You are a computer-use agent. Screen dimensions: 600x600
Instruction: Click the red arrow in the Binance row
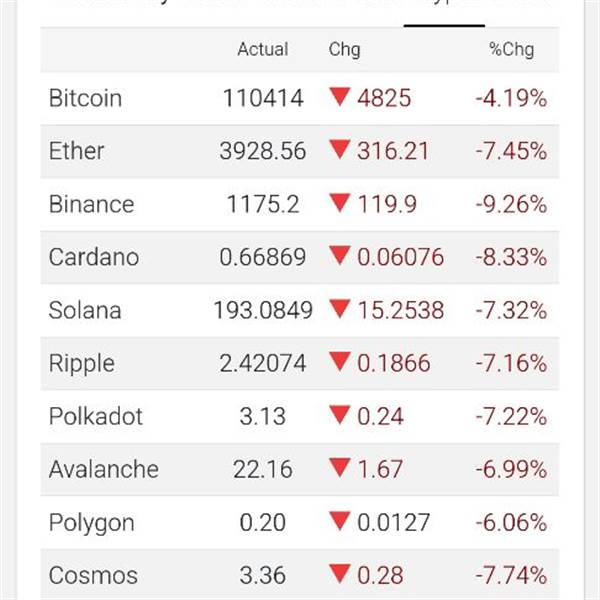pos(340,203)
